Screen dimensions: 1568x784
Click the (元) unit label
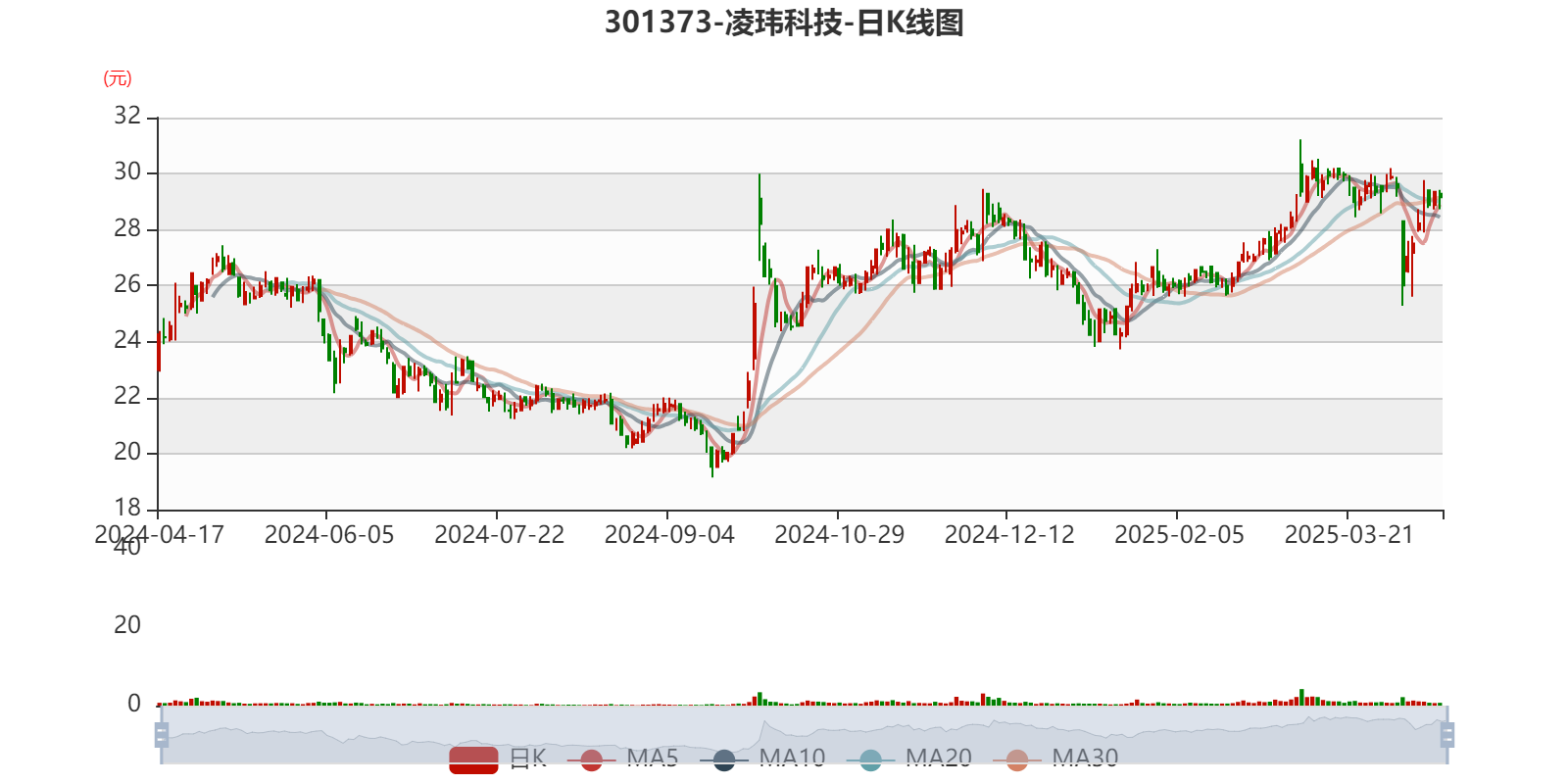click(x=118, y=78)
